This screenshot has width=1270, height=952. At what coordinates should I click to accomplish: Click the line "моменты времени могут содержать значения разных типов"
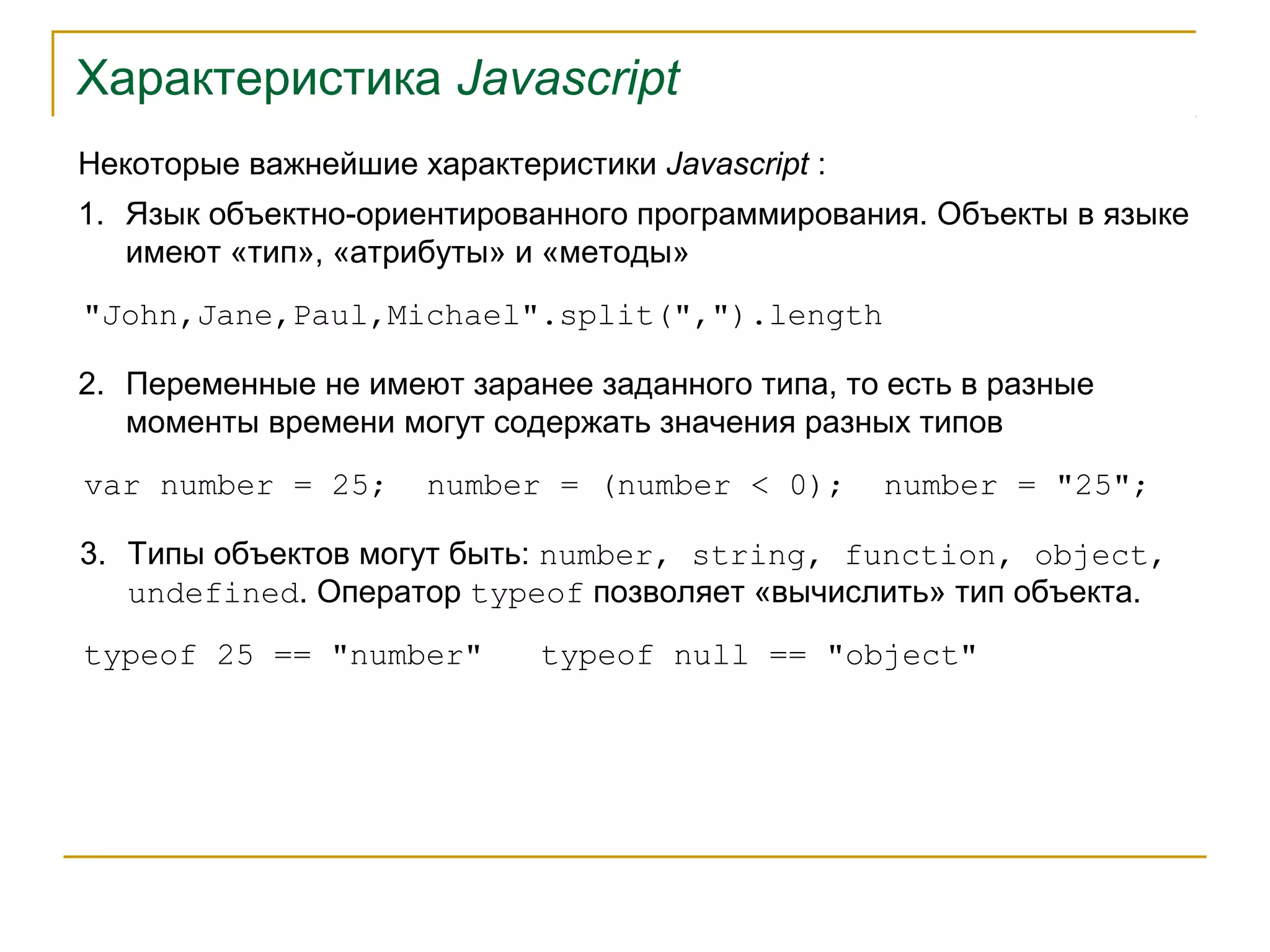[564, 423]
